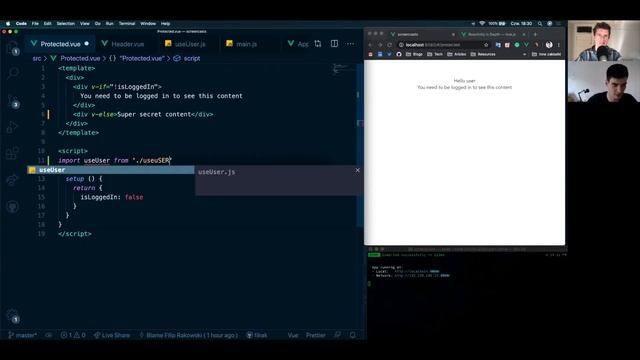Open the browser three-dot menu

559,45
